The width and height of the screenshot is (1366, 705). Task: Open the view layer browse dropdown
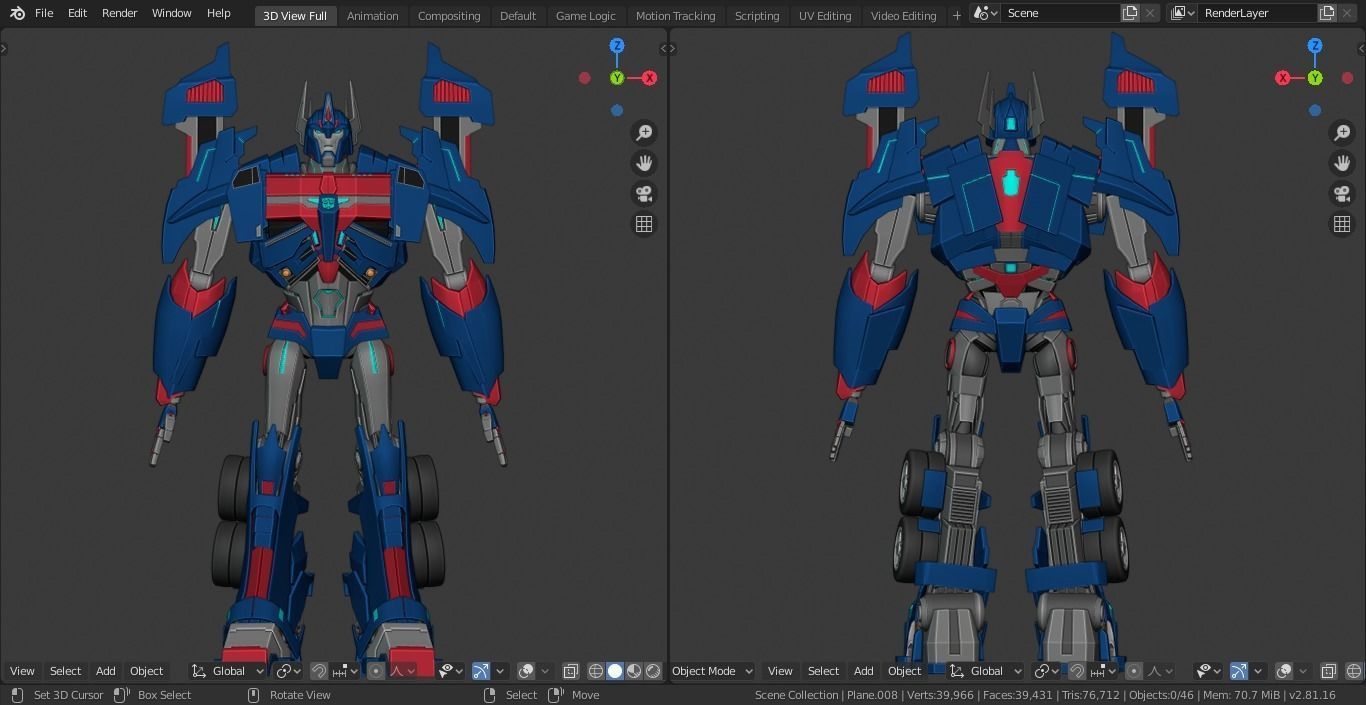(x=1183, y=13)
